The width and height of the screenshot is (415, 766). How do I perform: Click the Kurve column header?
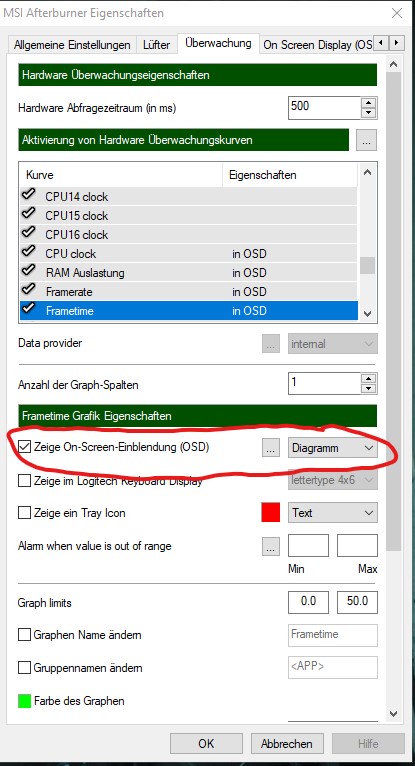(121, 175)
